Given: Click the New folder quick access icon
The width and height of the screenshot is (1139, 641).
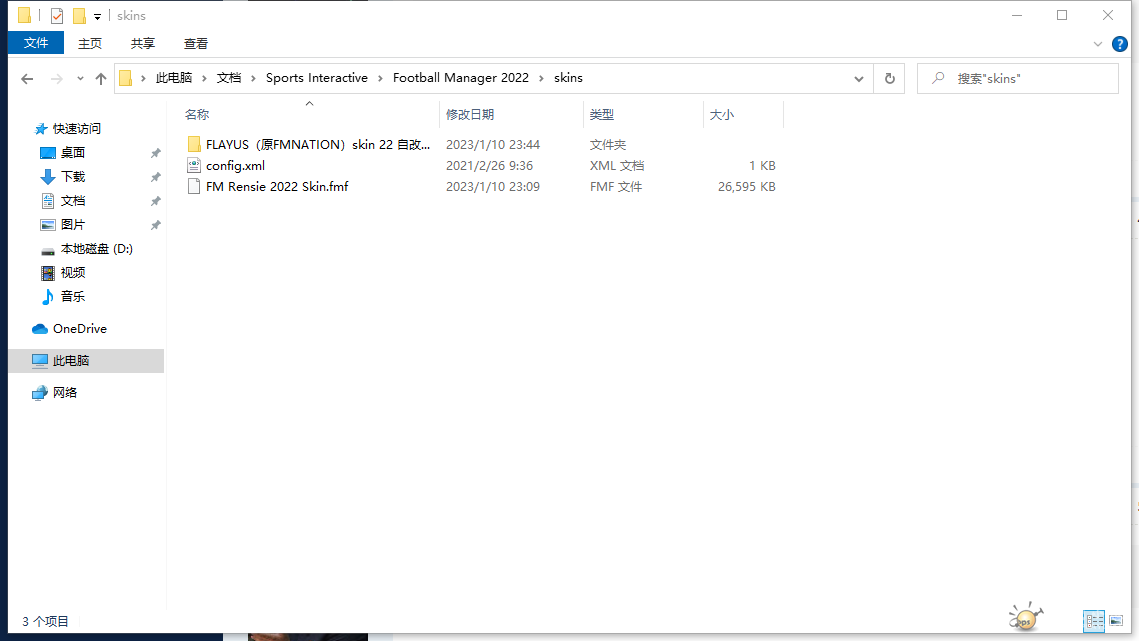Looking at the screenshot, I should coord(78,15).
